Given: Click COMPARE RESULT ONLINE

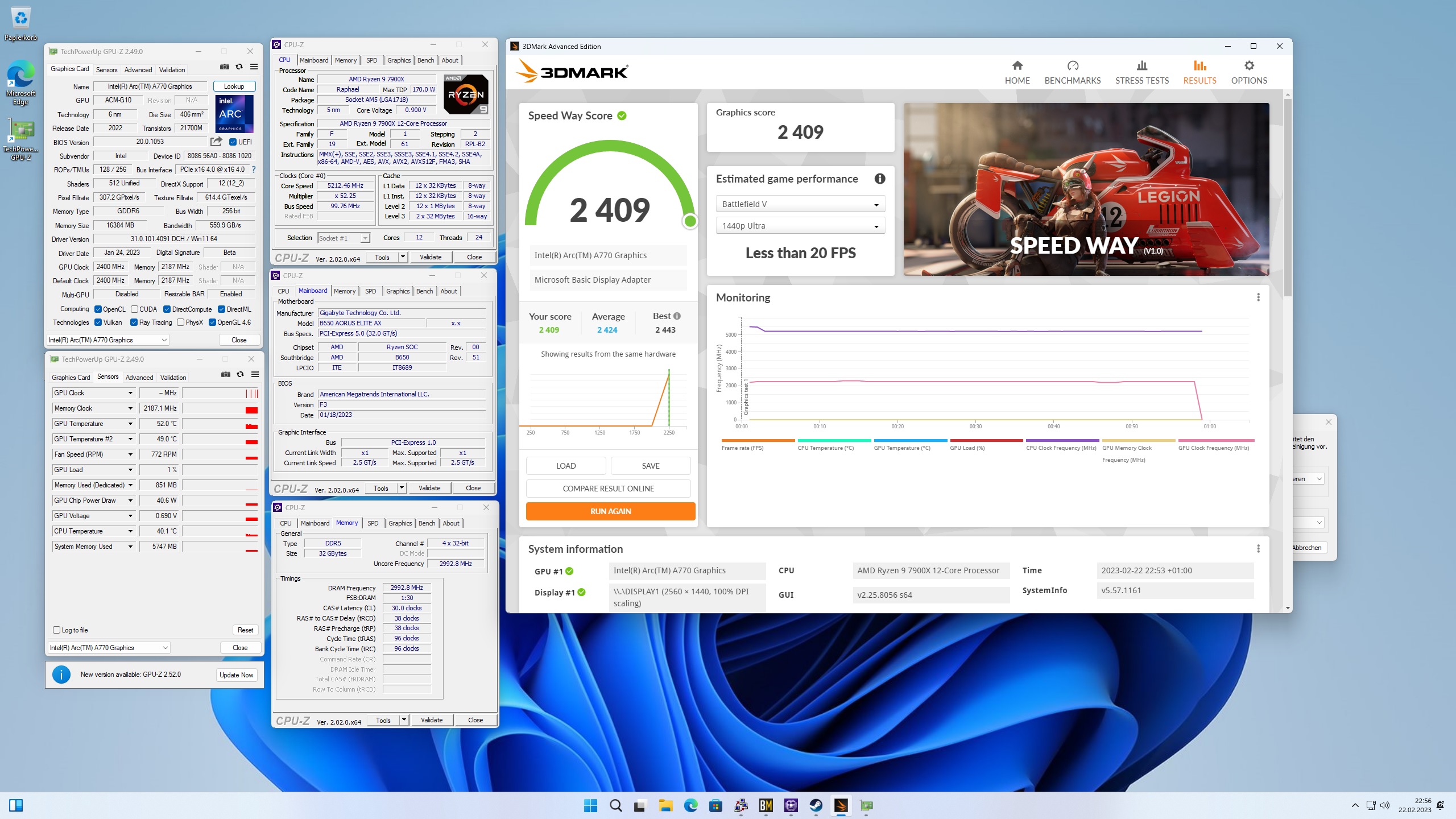Looking at the screenshot, I should click(608, 489).
